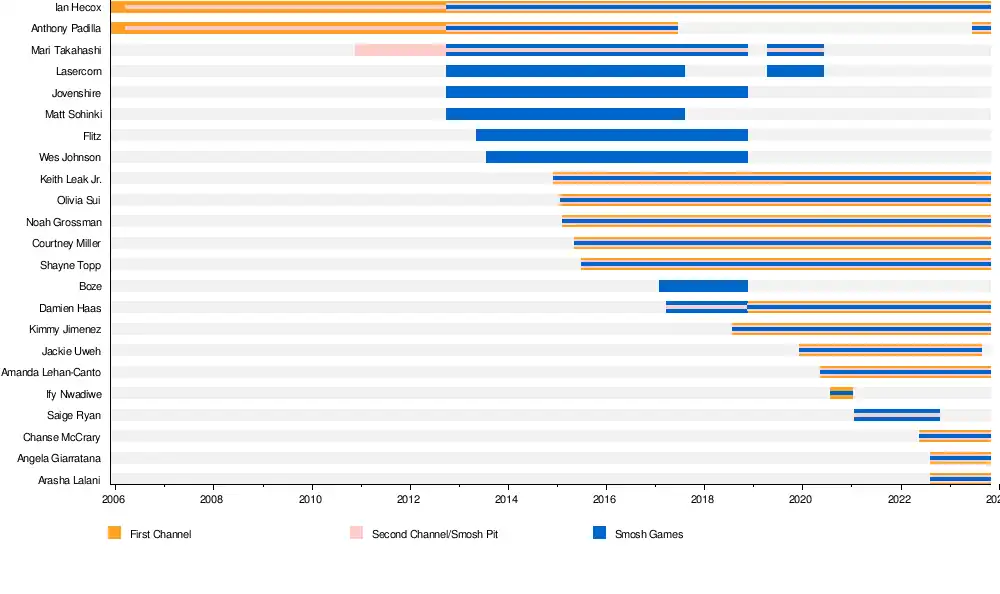The width and height of the screenshot is (1000, 594).
Task: Select the Anthony Padilla name label
Action: 66,28
